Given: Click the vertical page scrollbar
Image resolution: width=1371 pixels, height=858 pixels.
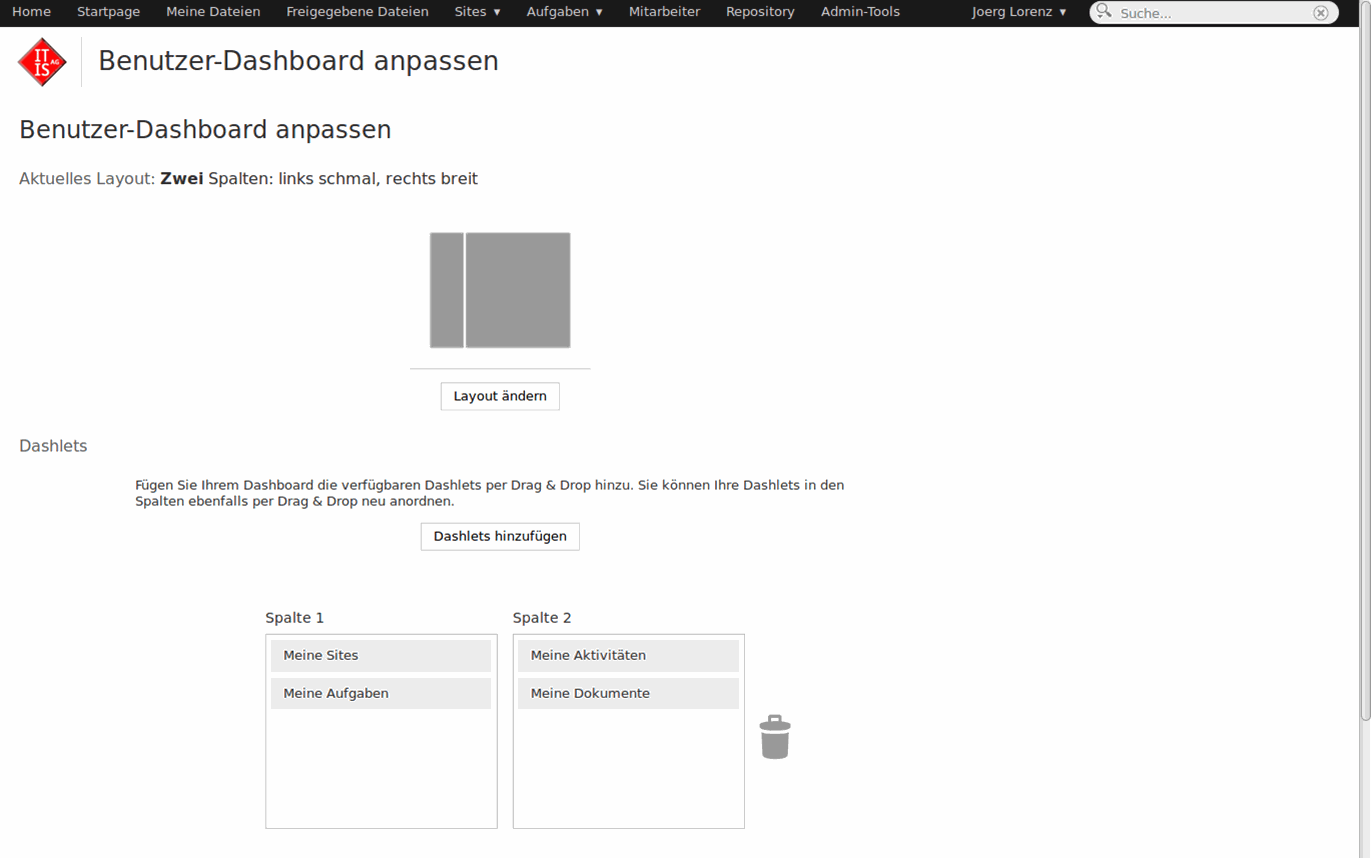Looking at the screenshot, I should click(1365, 360).
